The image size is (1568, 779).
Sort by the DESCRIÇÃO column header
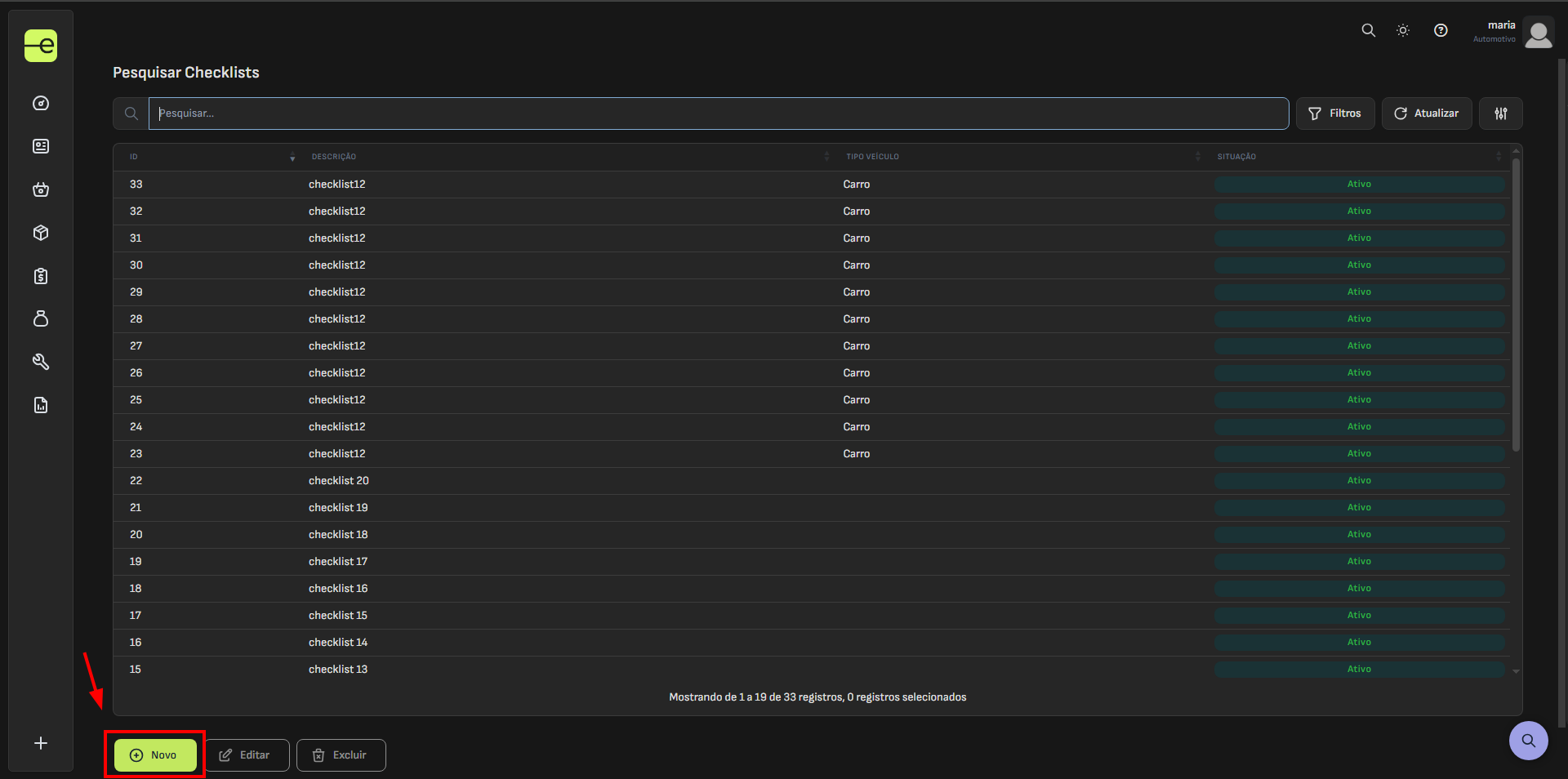570,157
